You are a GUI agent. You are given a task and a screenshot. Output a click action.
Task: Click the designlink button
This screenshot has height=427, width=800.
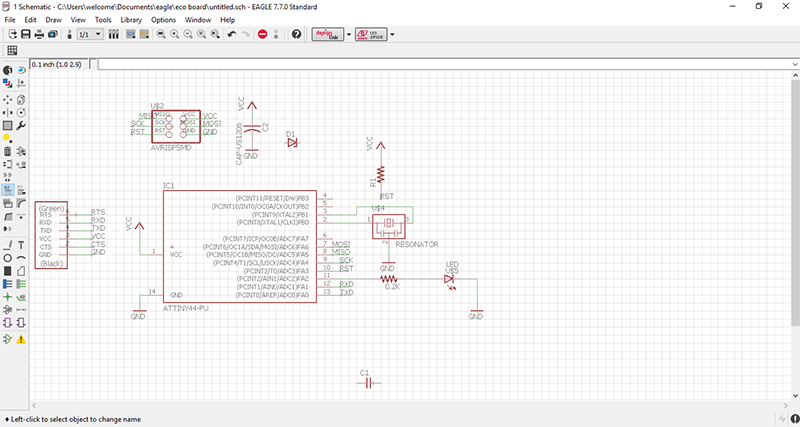pyautogui.click(x=328, y=34)
